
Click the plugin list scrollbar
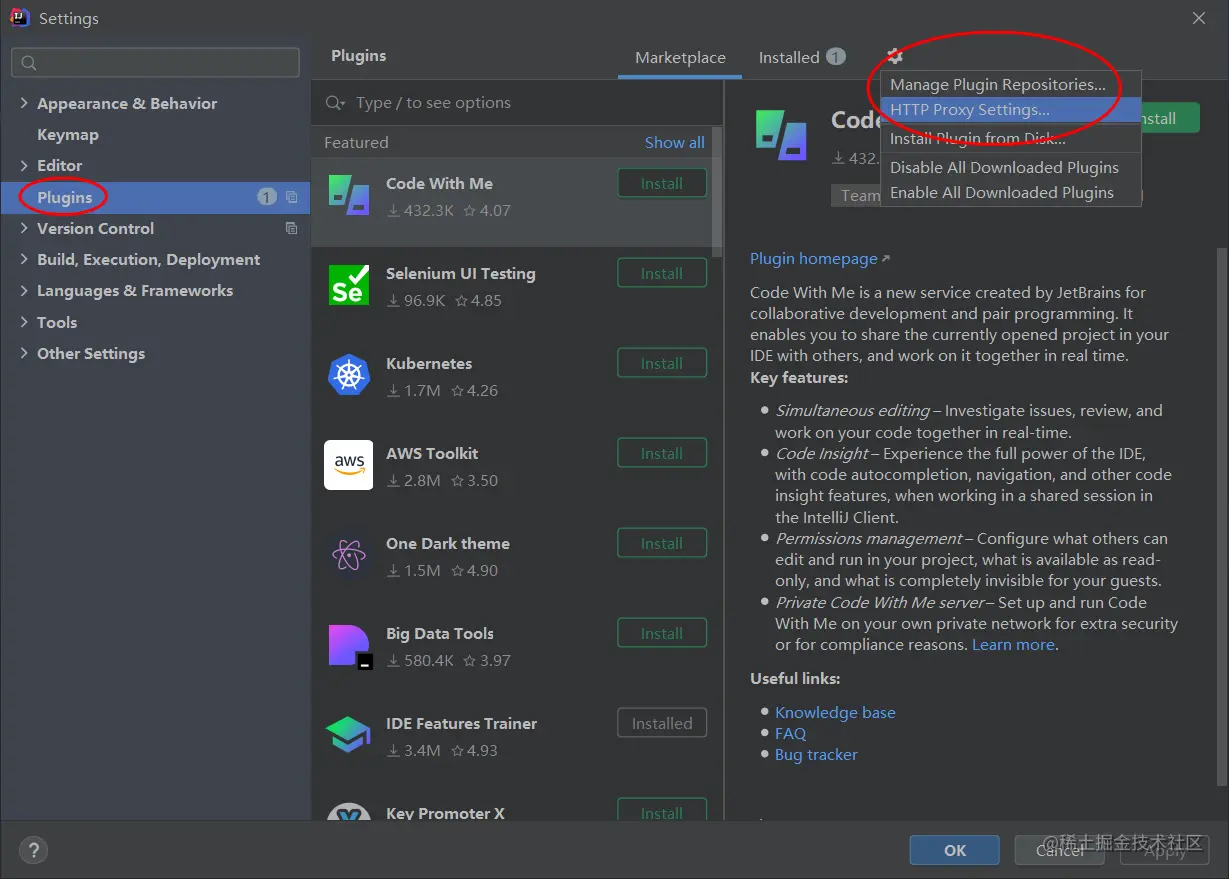point(716,190)
